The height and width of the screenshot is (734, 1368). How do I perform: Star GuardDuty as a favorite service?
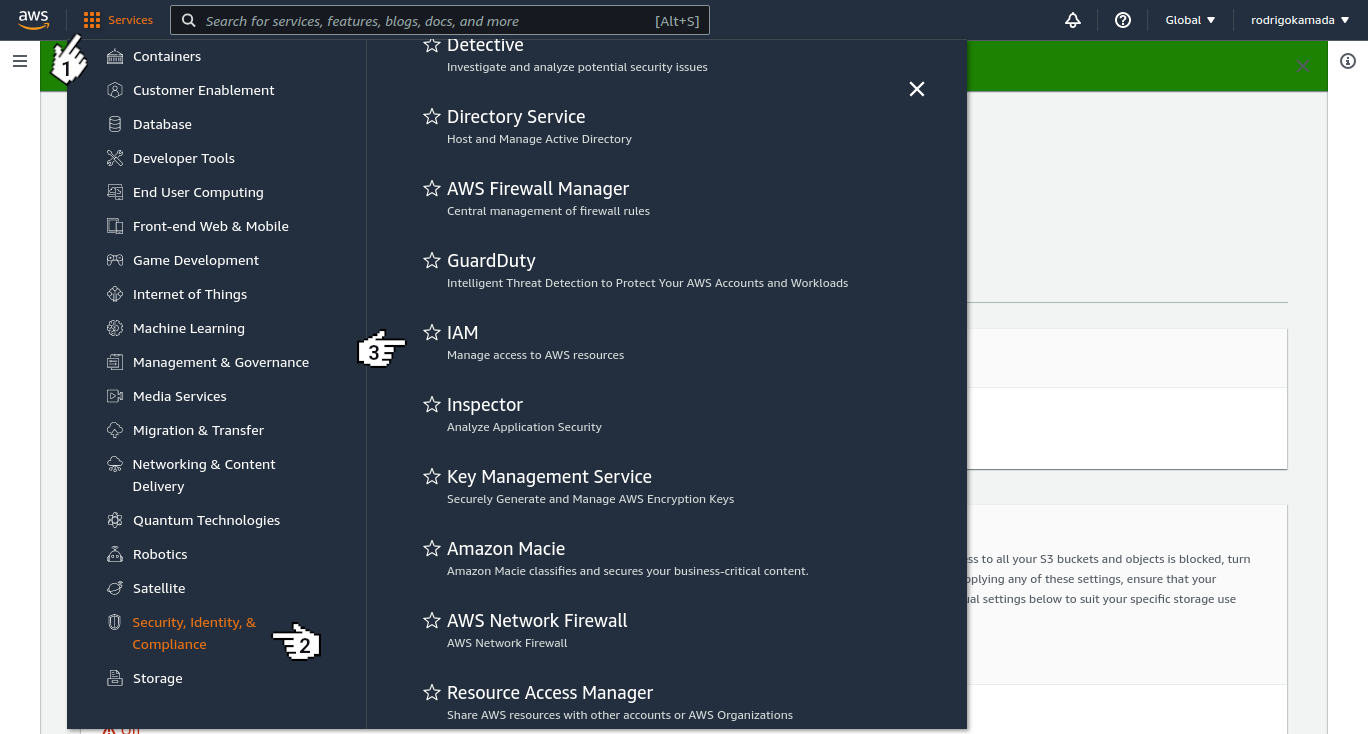click(x=432, y=260)
